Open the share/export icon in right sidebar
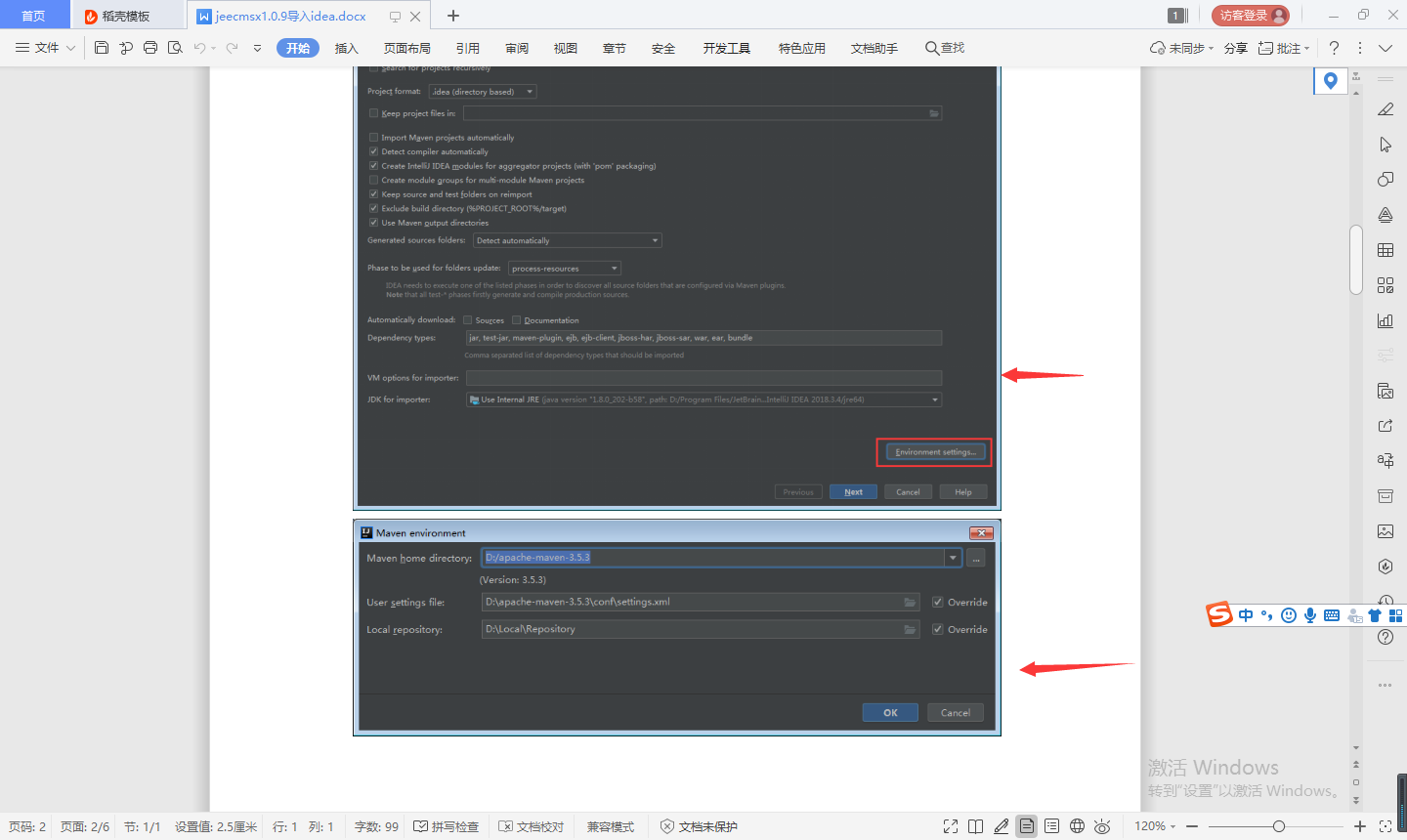The width and height of the screenshot is (1407, 840). coord(1386,426)
